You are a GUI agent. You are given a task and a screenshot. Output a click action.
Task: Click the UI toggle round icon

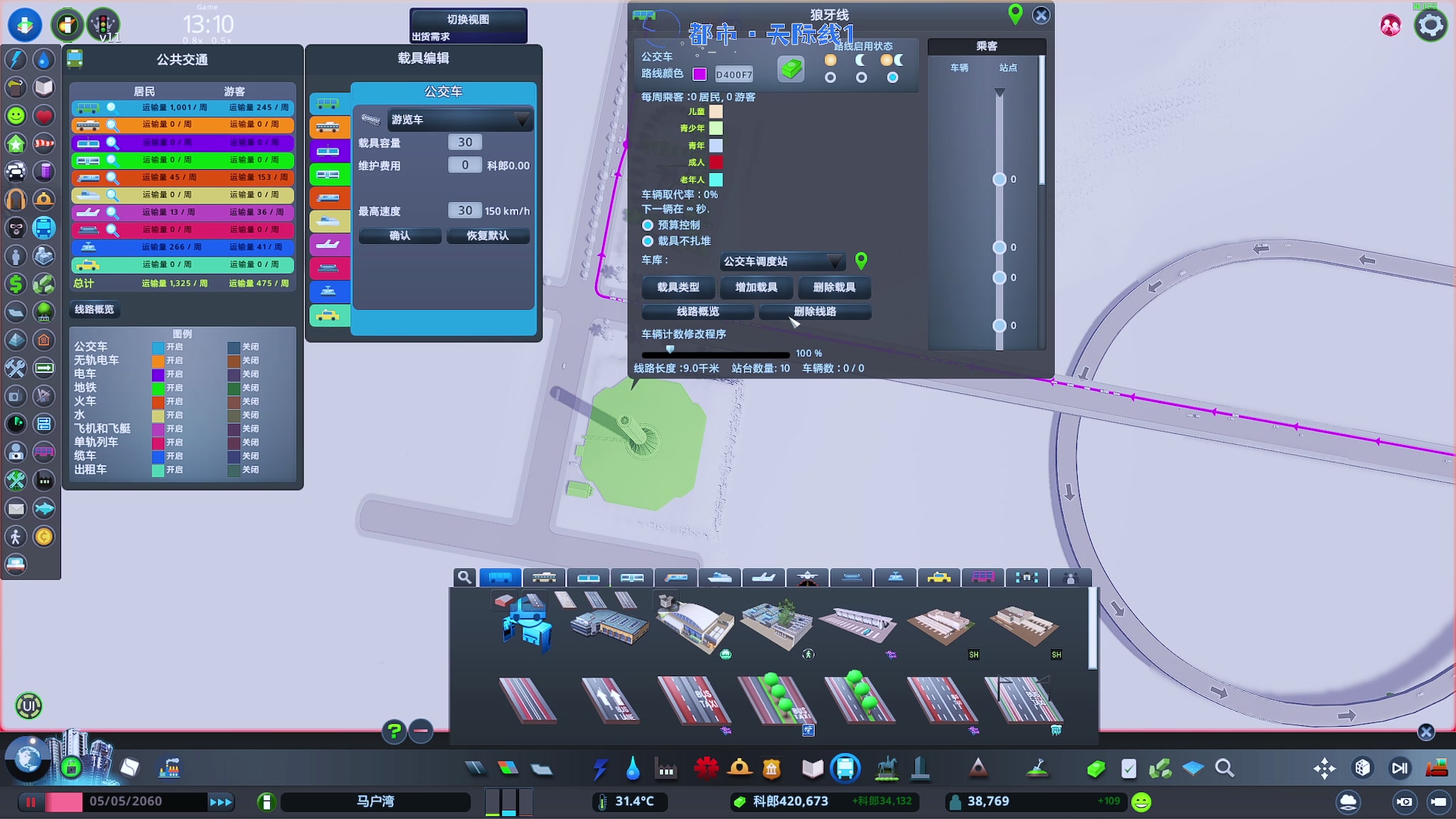(x=28, y=706)
